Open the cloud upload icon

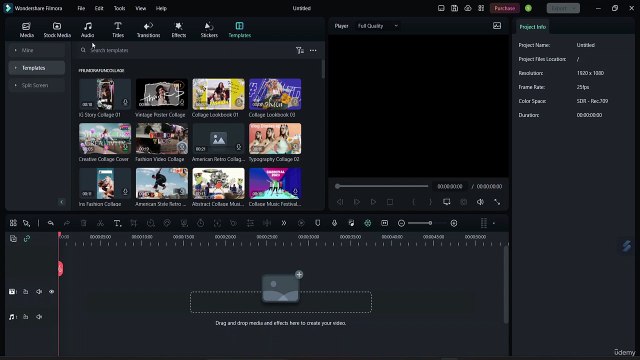(468, 8)
